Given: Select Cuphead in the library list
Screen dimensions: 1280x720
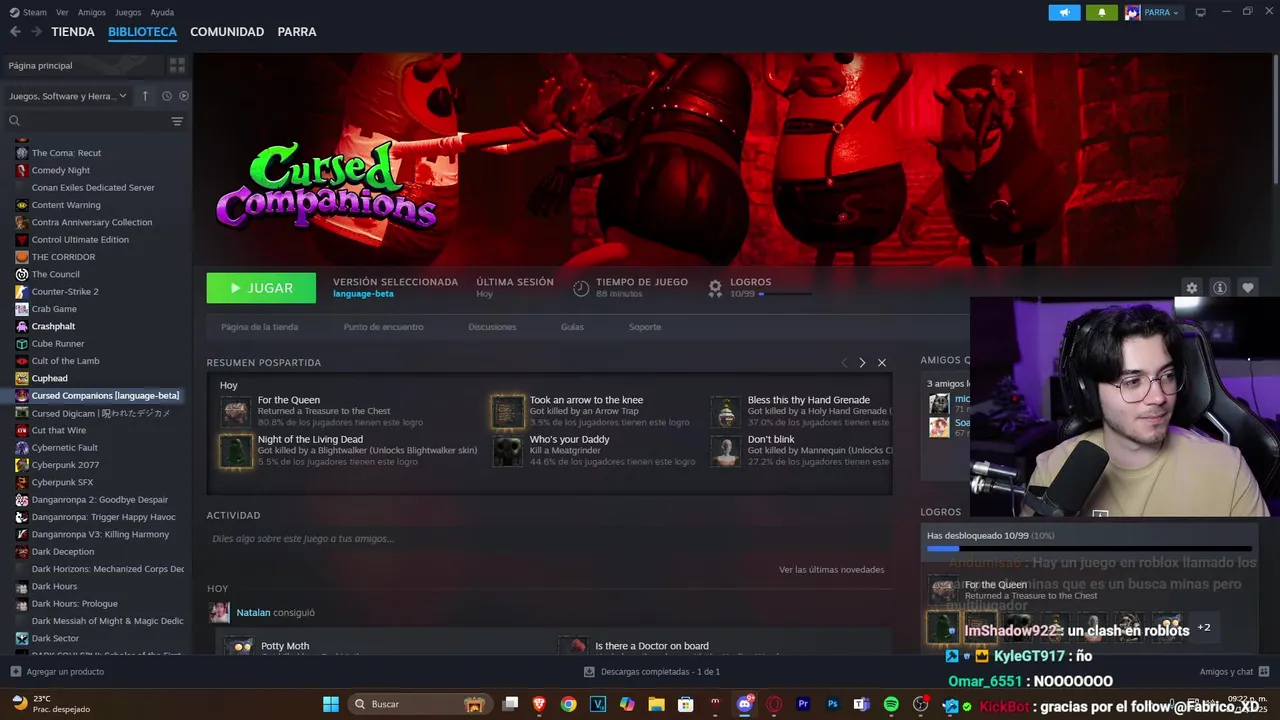Looking at the screenshot, I should pyautogui.click(x=50, y=379).
